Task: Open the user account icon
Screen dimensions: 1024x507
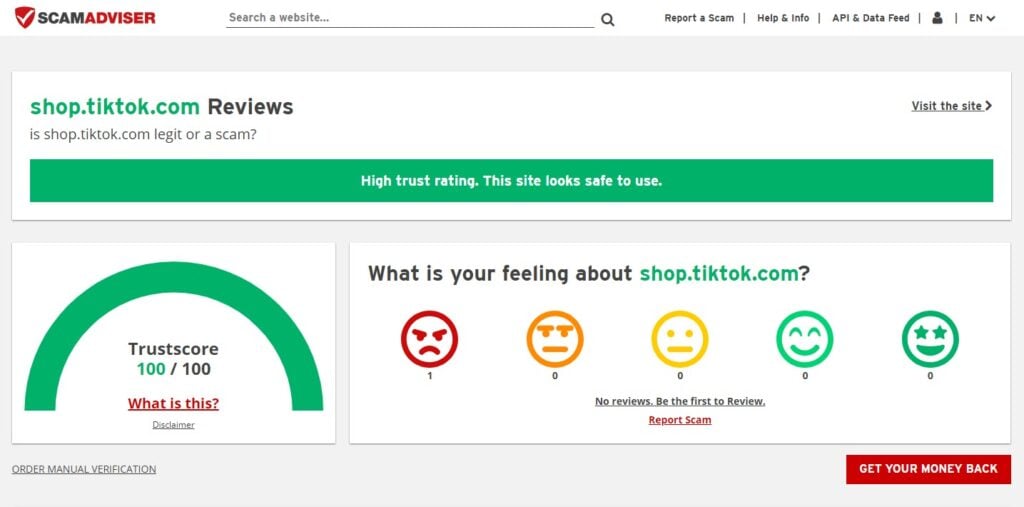Action: click(x=937, y=18)
